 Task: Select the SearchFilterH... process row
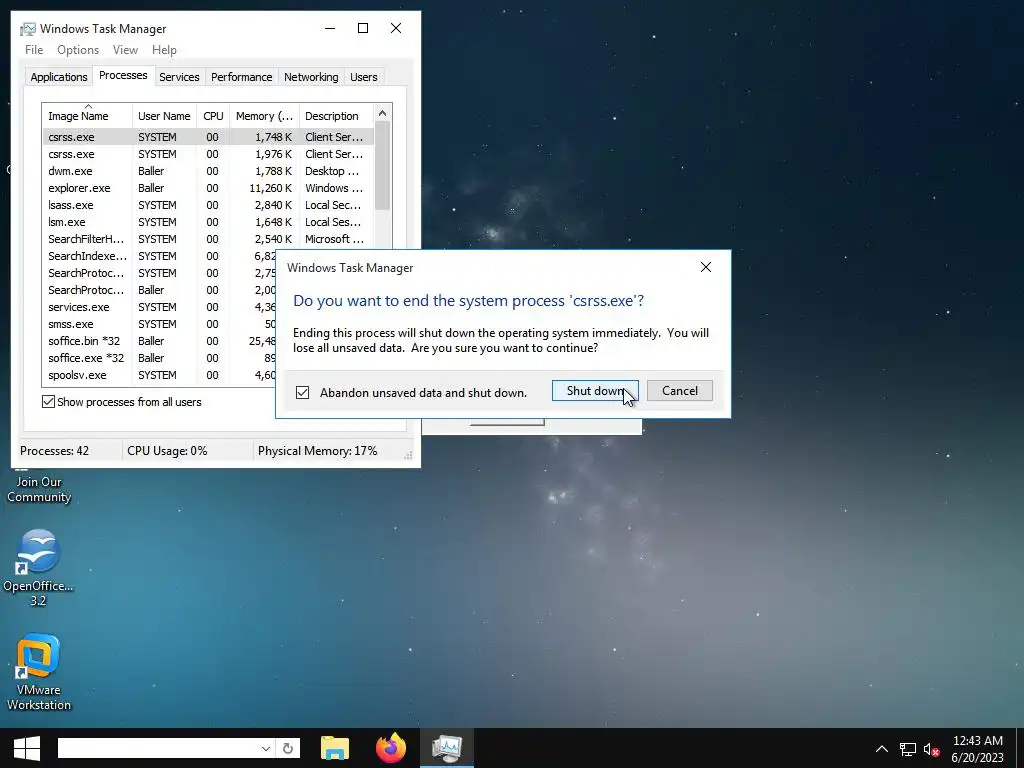coord(208,239)
